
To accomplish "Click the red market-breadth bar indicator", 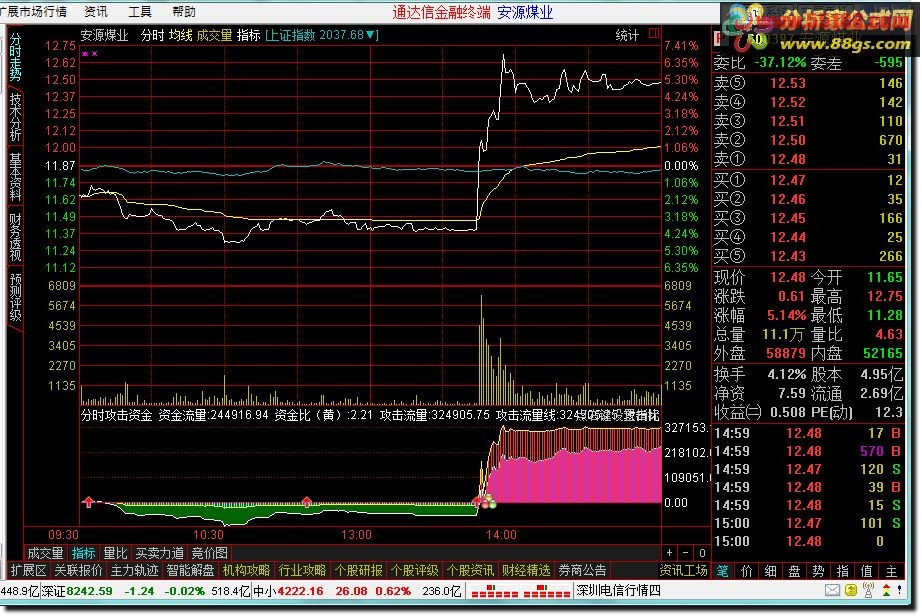I will (519, 591).
